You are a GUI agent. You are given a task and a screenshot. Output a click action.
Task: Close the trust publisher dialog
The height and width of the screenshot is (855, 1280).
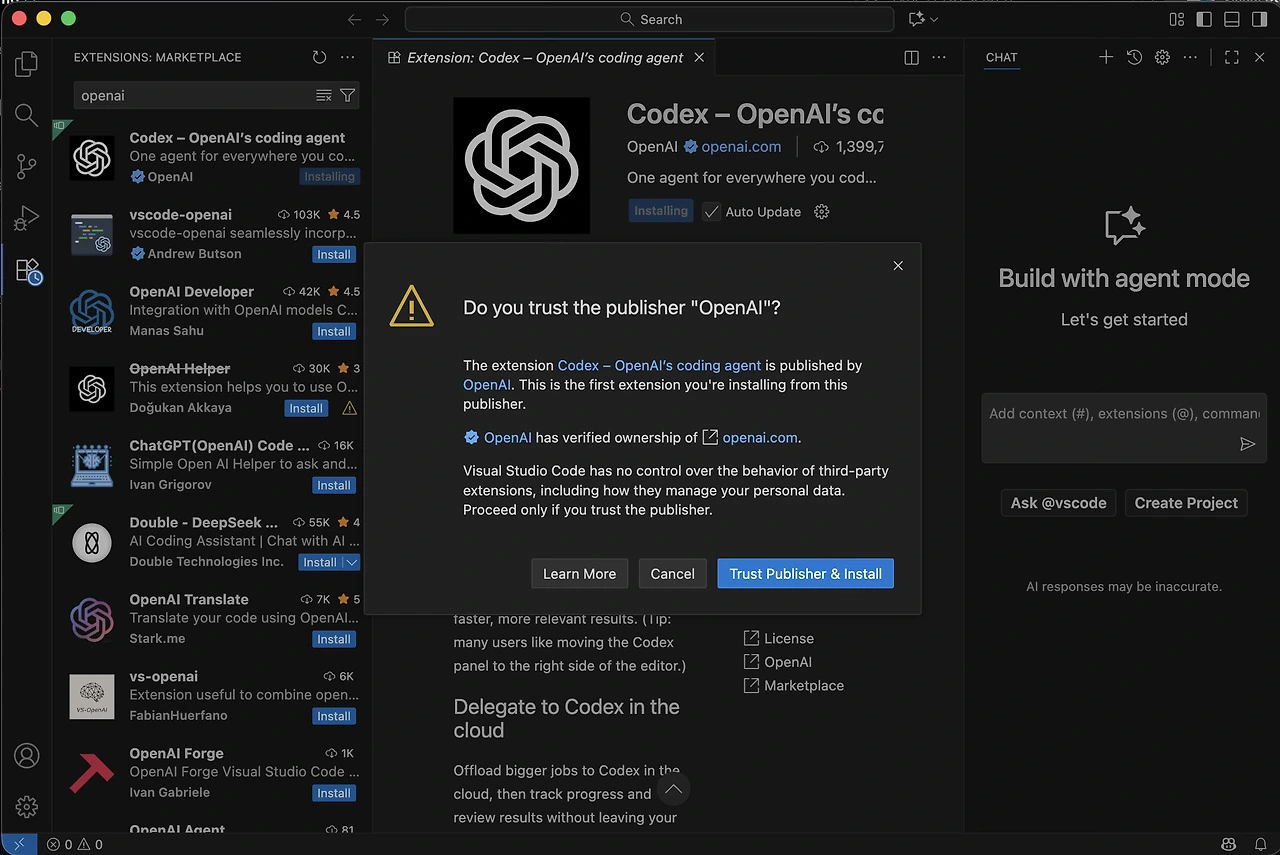898,266
